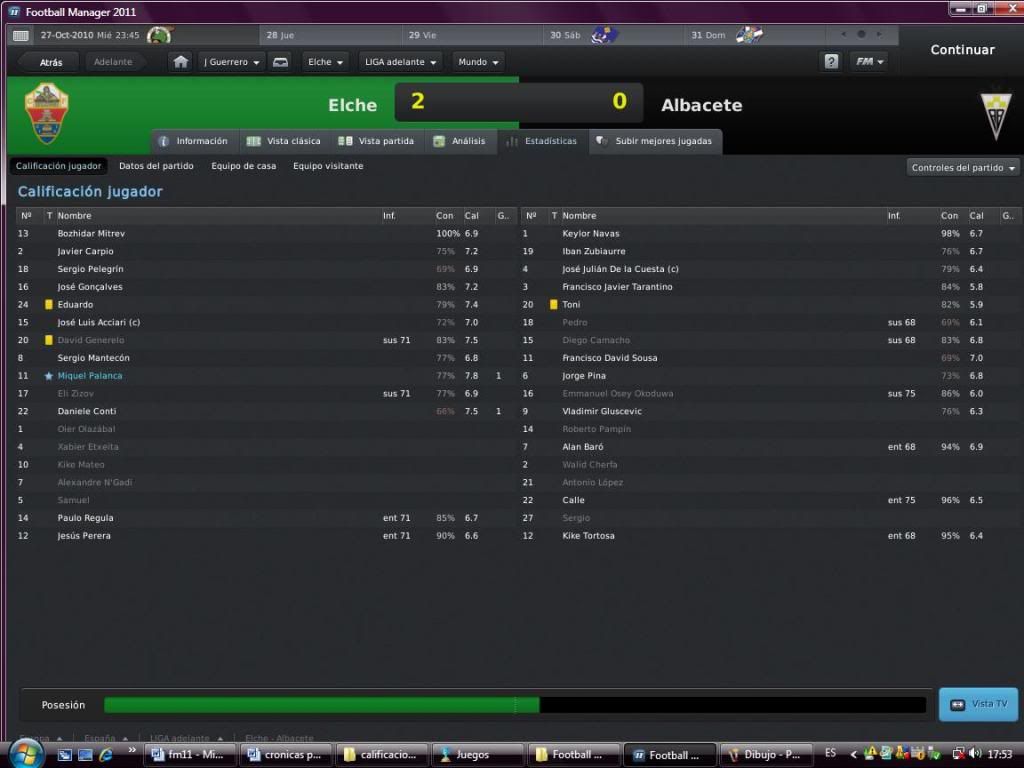Viewport: 1024px width, 768px height.
Task: Open the J Guerrero manager dropdown
Action: pos(231,62)
